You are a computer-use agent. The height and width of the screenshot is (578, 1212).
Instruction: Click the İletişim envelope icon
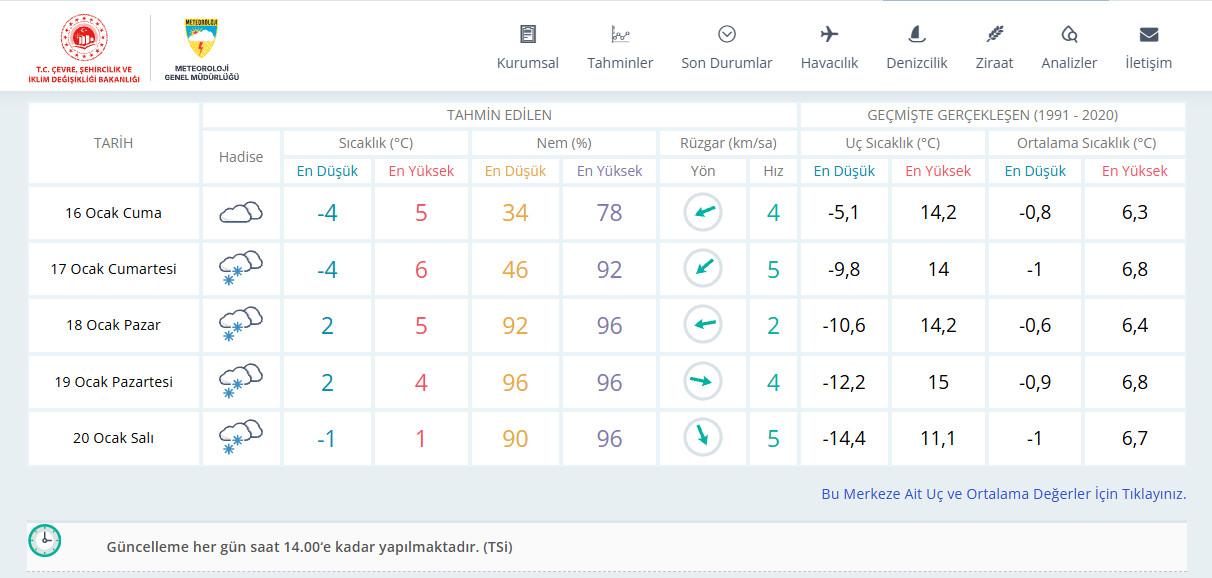tap(1148, 34)
